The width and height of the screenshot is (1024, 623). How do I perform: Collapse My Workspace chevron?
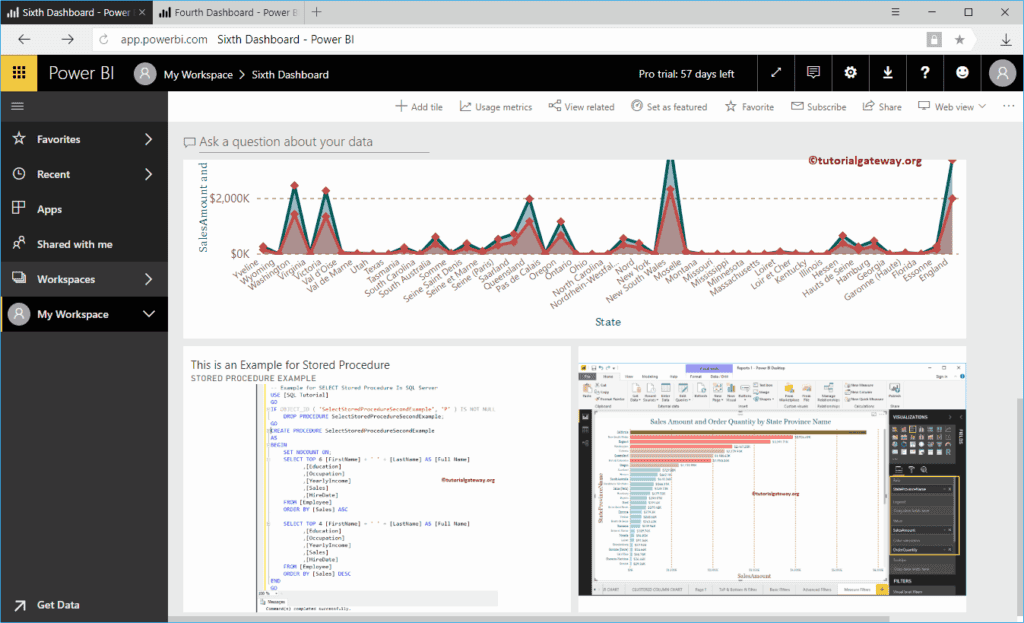point(149,314)
